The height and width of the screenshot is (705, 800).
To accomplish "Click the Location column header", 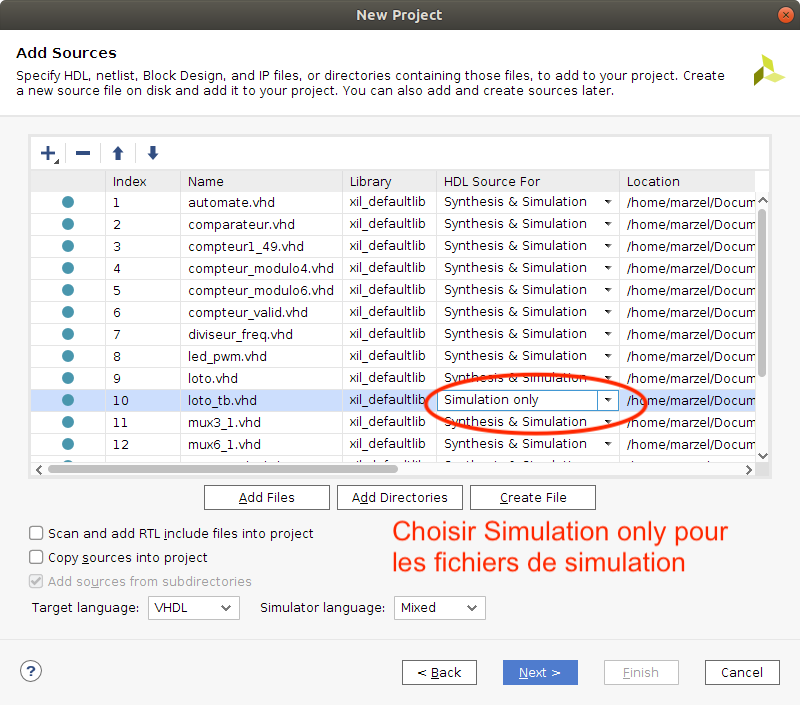I will point(687,182).
